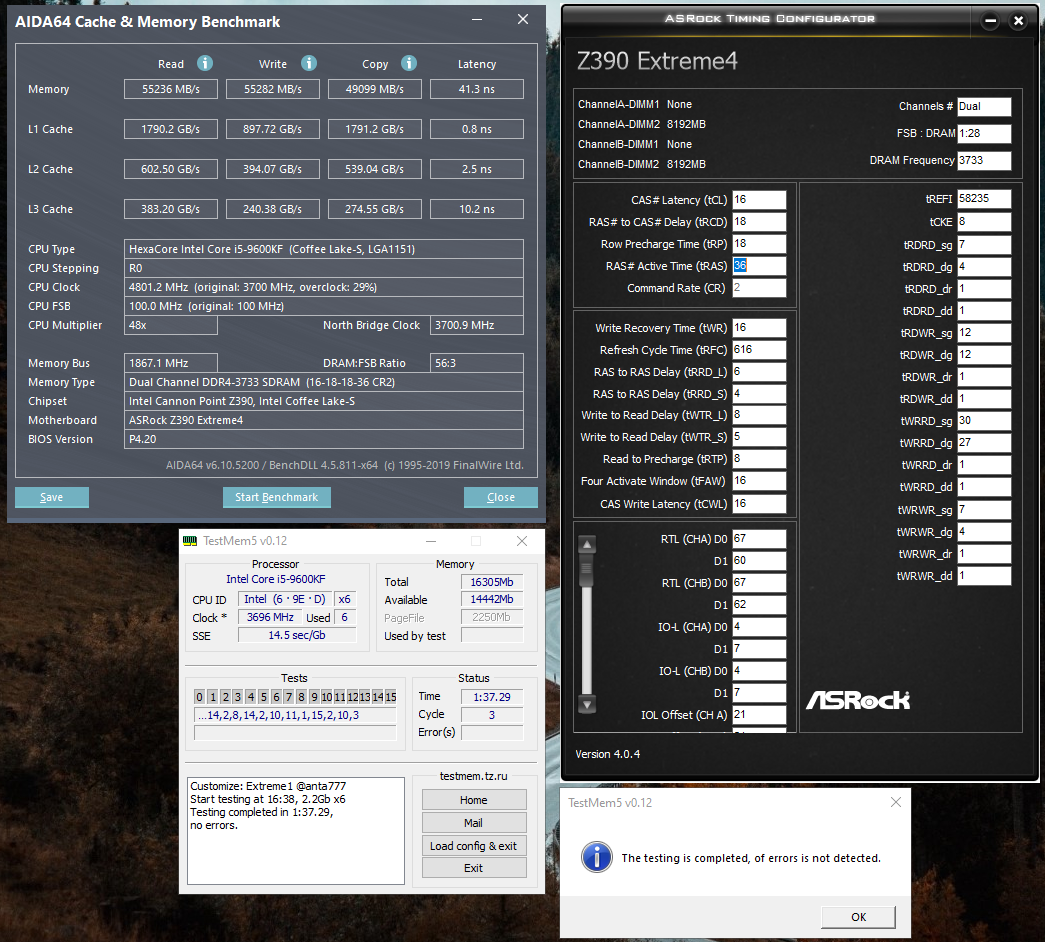Screen dimensions: 1045x942
Task: Confirm OK in the TestMem5 dialog
Action: coord(858,917)
